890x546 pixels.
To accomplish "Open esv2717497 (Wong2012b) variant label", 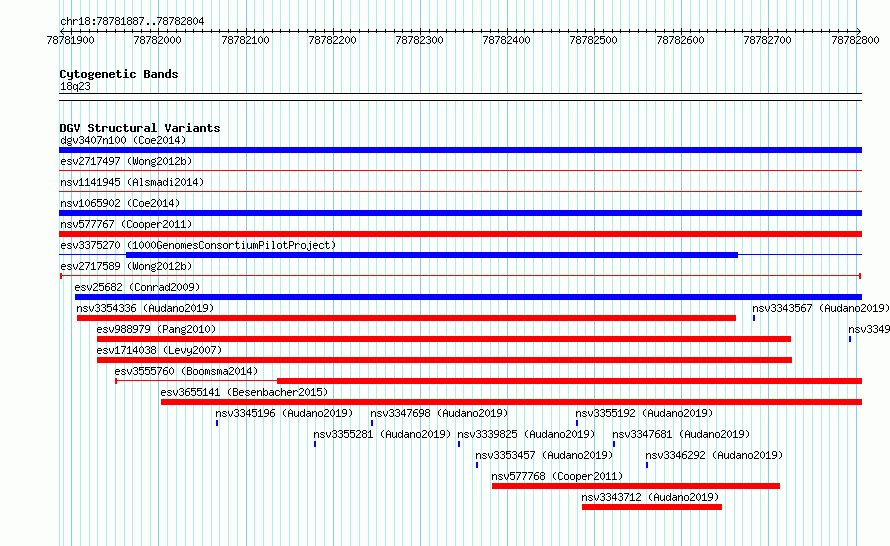I will [126, 161].
